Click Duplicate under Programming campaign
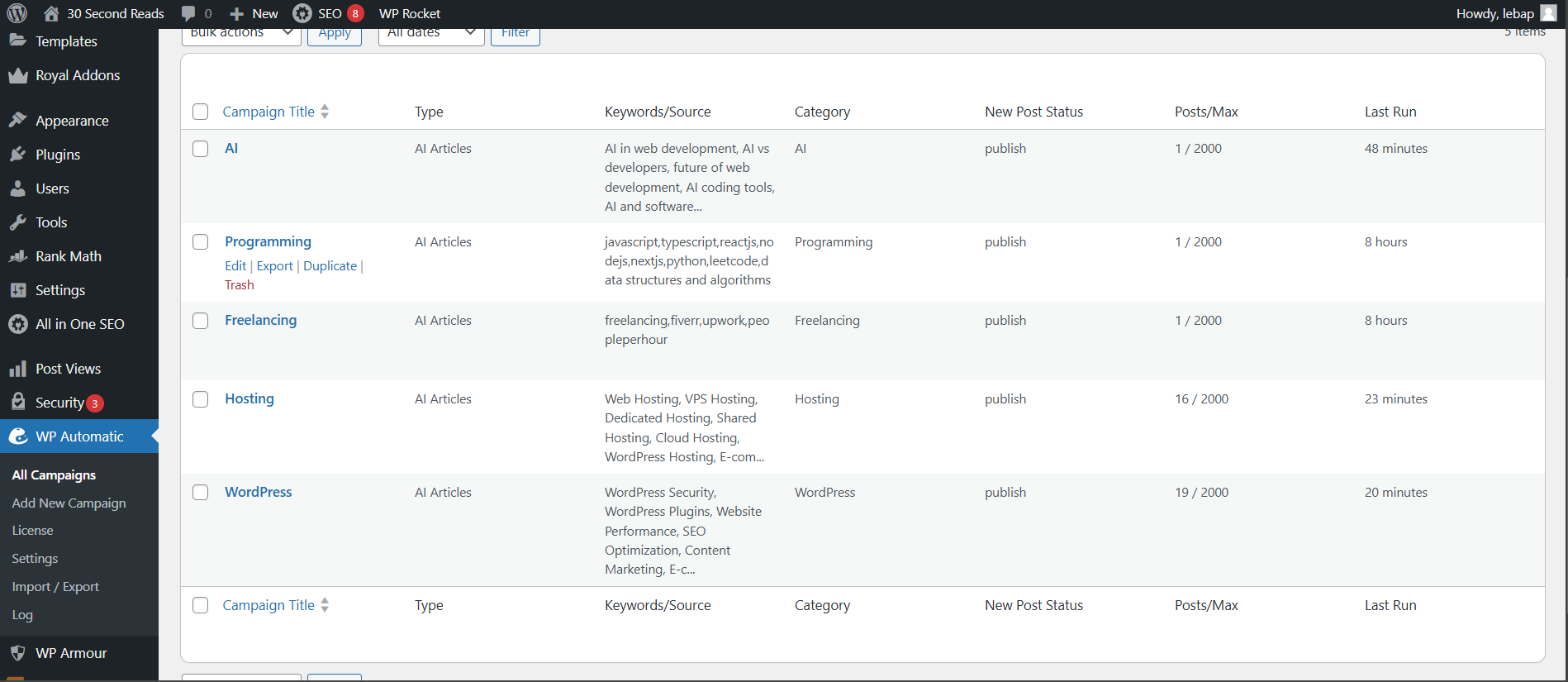The image size is (1568, 682). coord(330,265)
